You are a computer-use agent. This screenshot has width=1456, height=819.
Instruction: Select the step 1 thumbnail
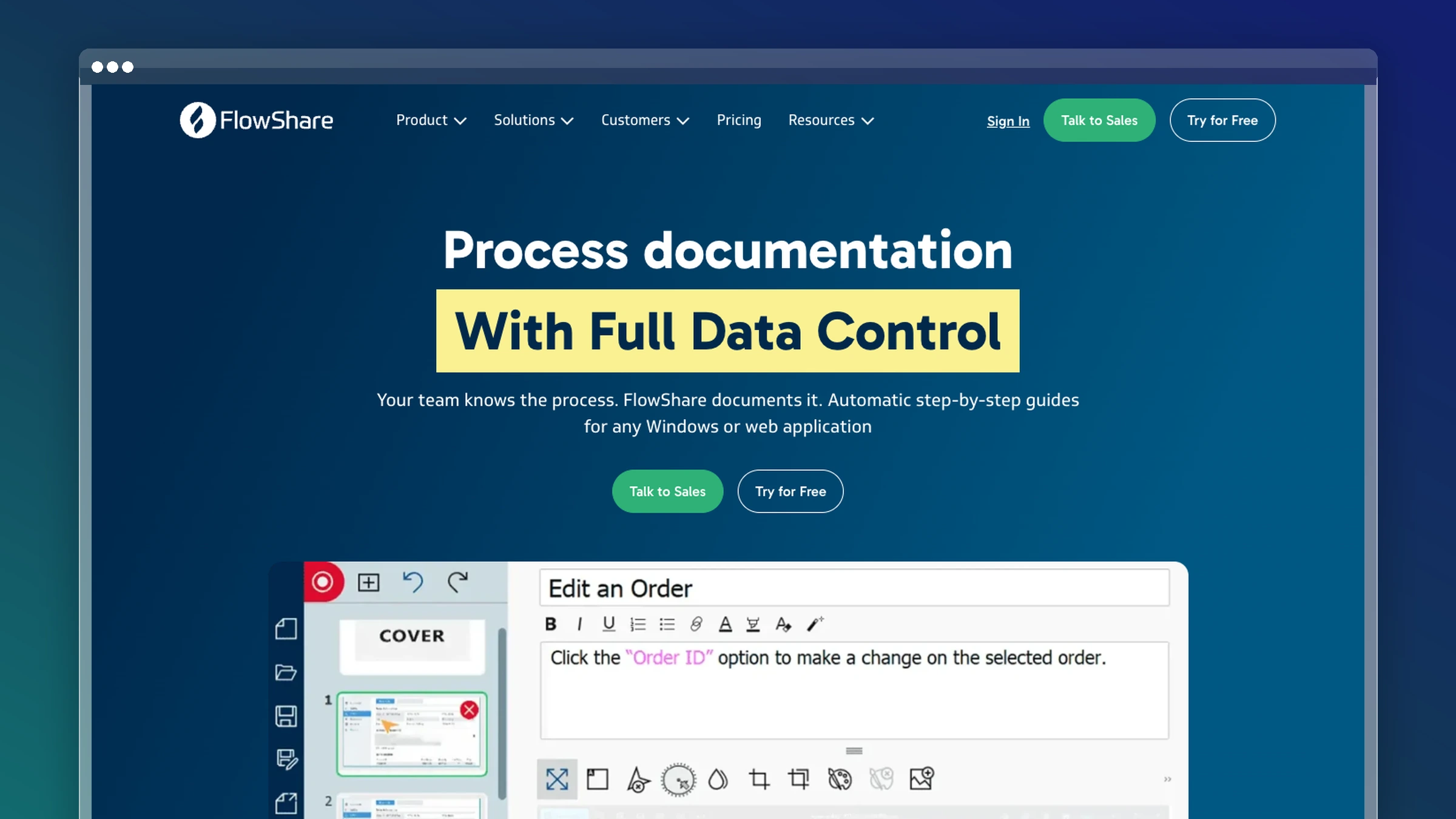click(412, 734)
